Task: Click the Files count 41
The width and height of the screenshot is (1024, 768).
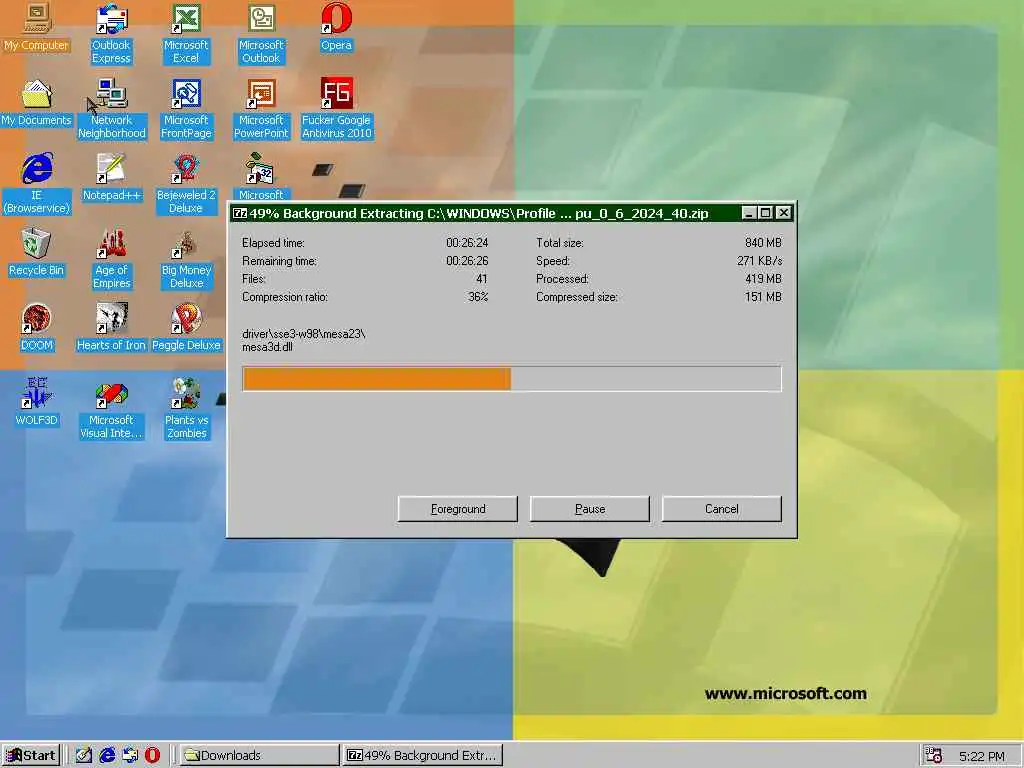Action: coord(482,279)
